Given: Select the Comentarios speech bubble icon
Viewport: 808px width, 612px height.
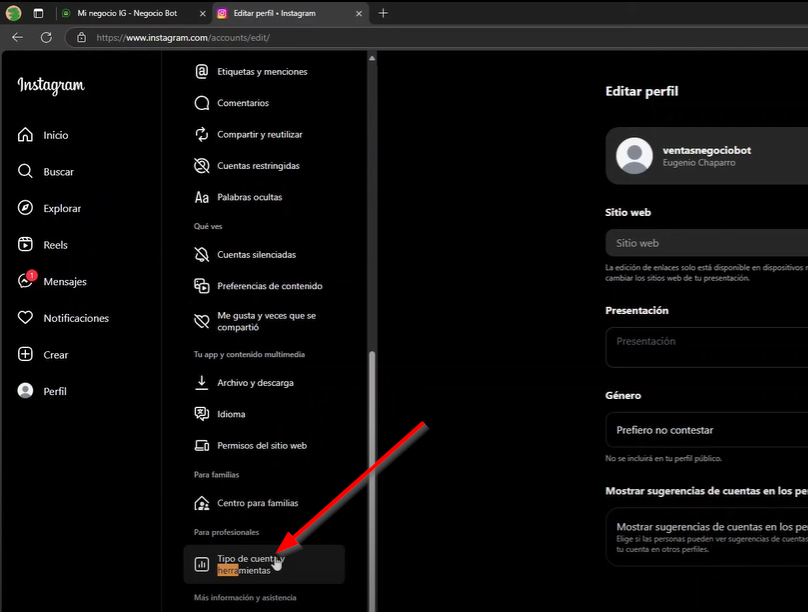Looking at the screenshot, I should (201, 103).
